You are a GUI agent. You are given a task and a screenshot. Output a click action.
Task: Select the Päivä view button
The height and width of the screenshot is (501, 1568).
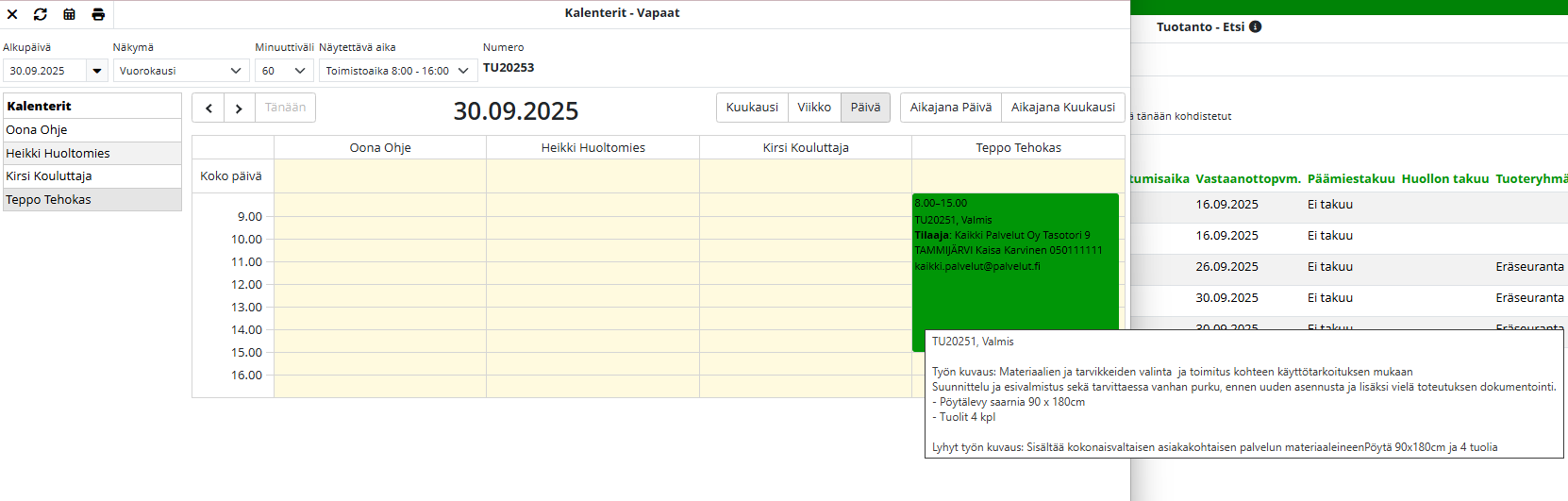[865, 108]
